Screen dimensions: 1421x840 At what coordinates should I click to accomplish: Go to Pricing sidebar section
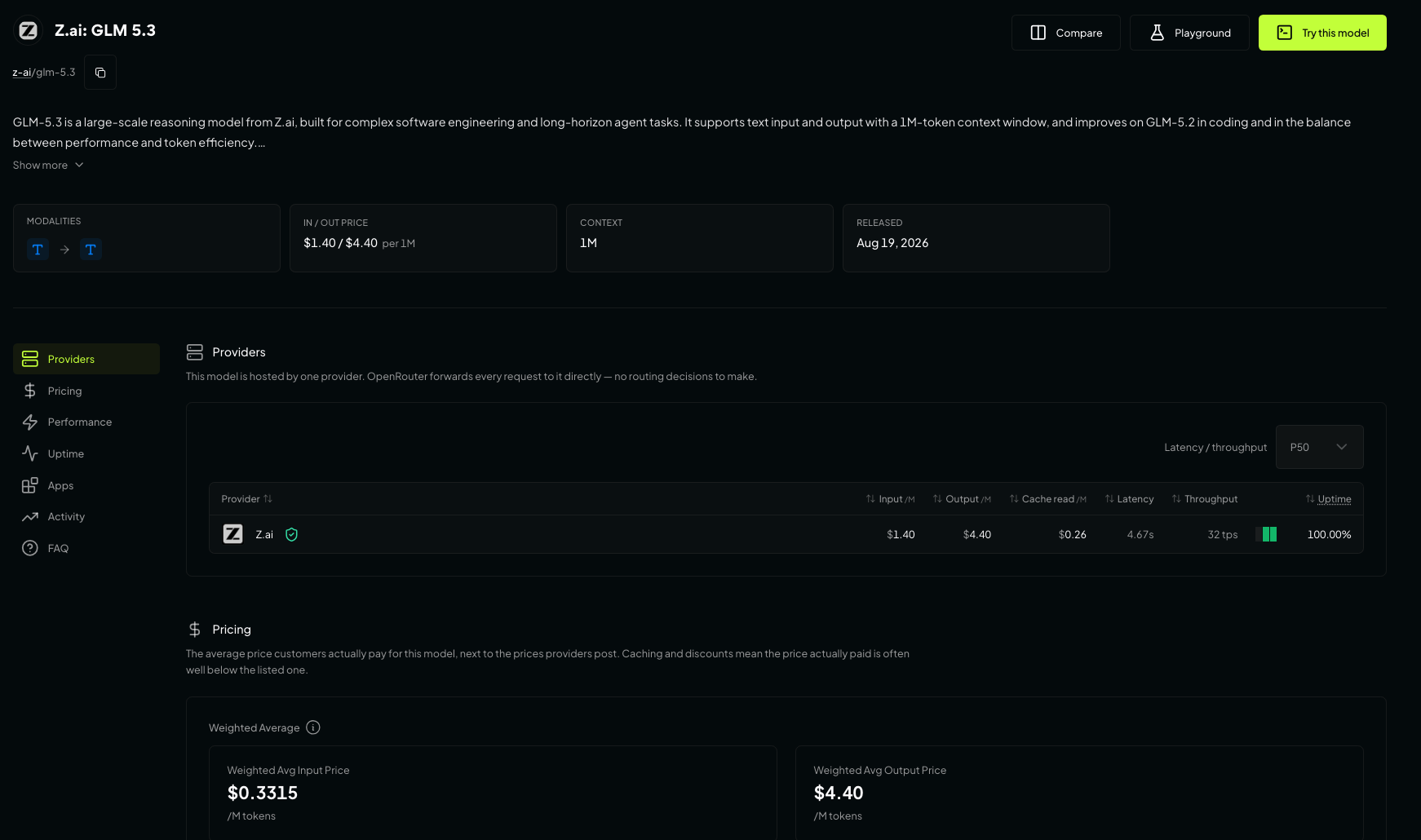point(86,391)
